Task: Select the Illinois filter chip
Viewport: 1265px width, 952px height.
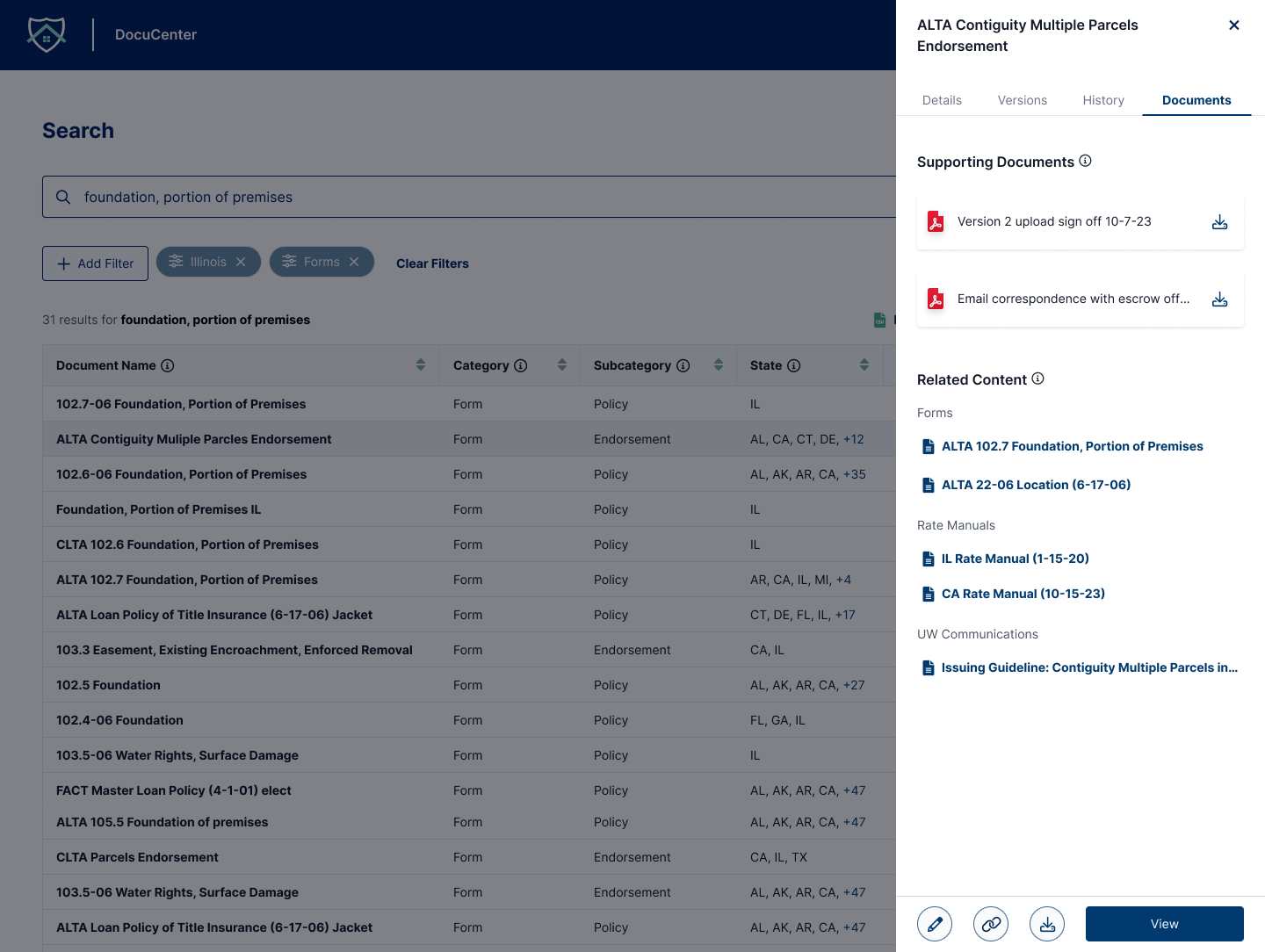Action: coord(208,262)
